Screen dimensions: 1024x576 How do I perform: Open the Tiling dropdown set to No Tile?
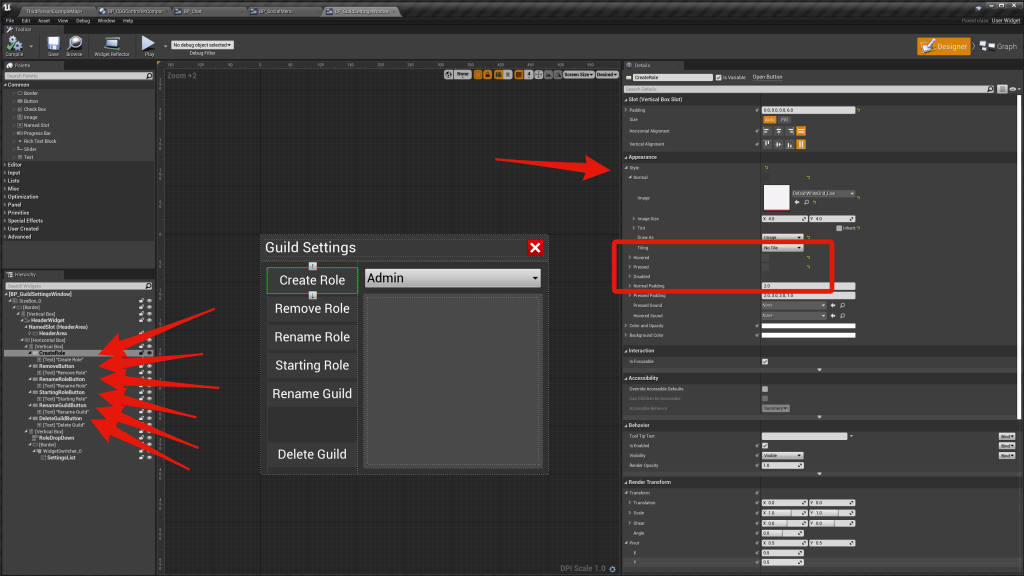click(783, 247)
